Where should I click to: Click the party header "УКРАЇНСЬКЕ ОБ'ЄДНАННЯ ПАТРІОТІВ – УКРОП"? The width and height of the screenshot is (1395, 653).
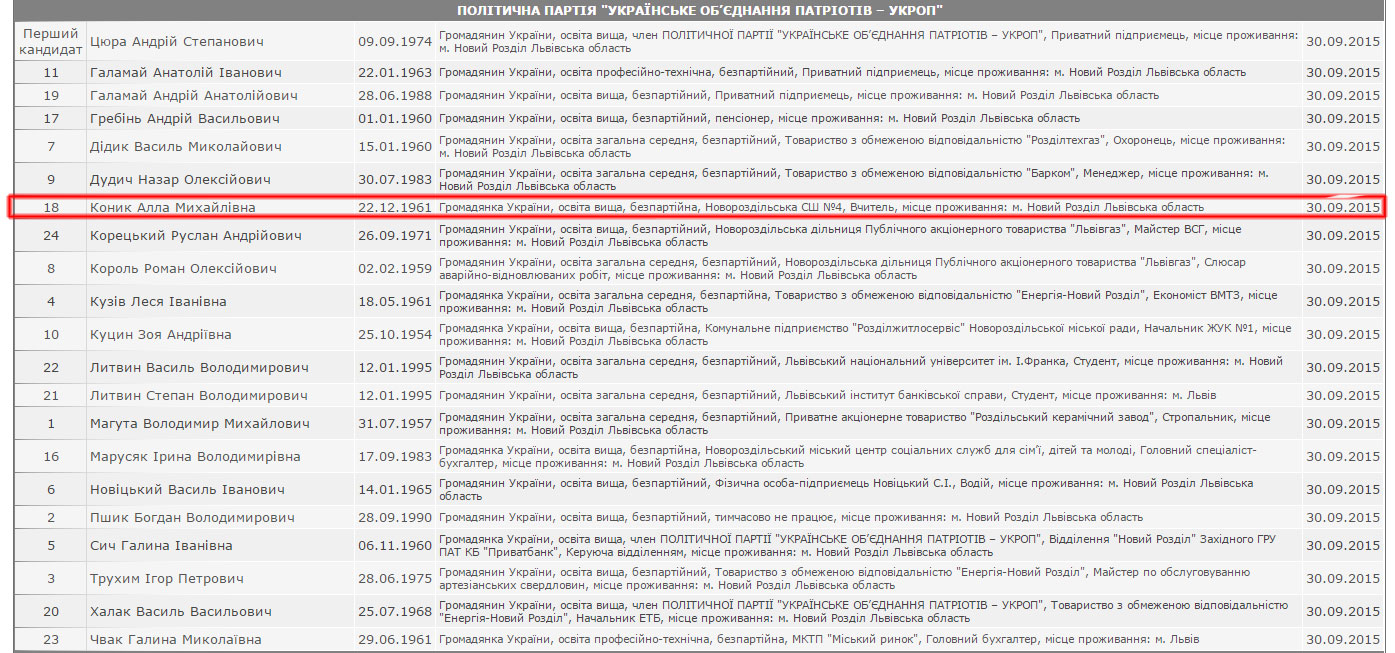(x=700, y=10)
